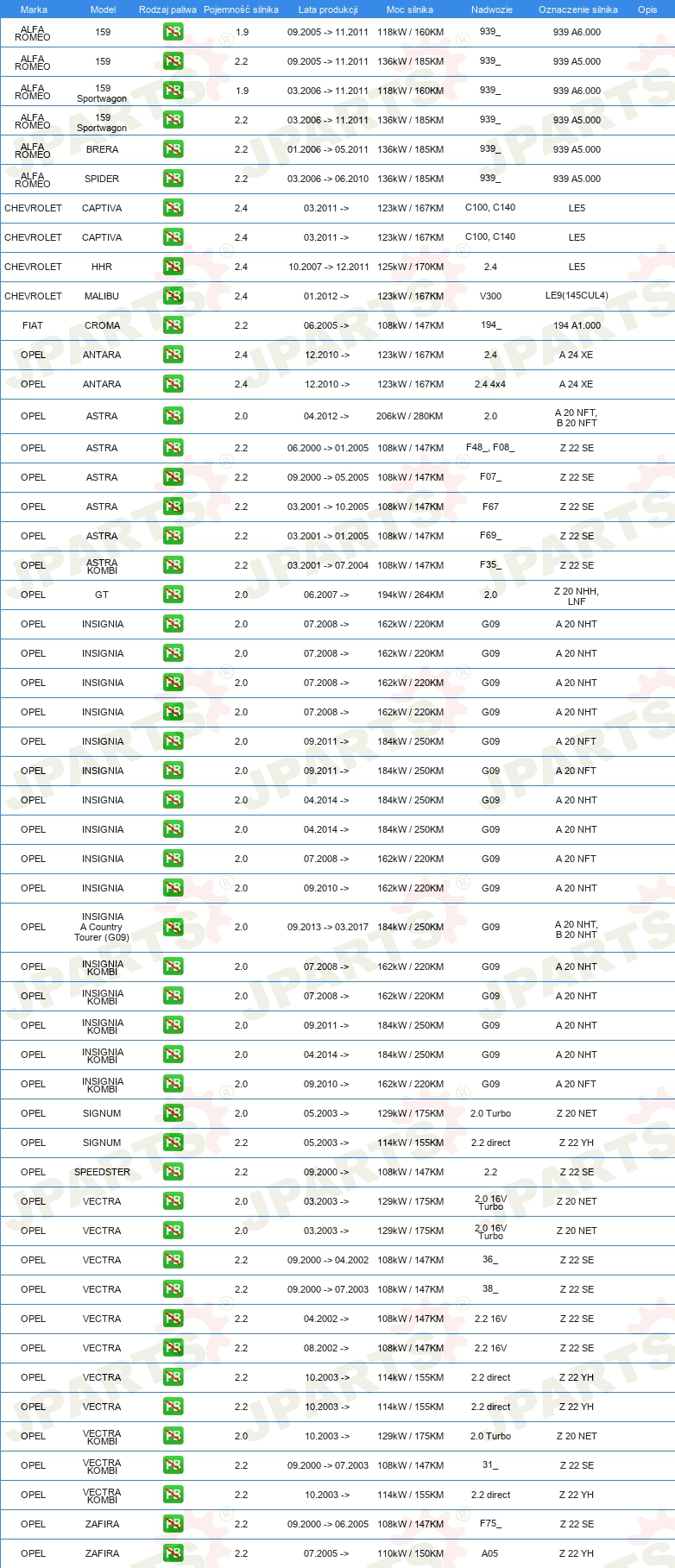The height and width of the screenshot is (1568, 675).
Task: Select the 125kW / 170KM power cell
Action: pyautogui.click(x=410, y=267)
